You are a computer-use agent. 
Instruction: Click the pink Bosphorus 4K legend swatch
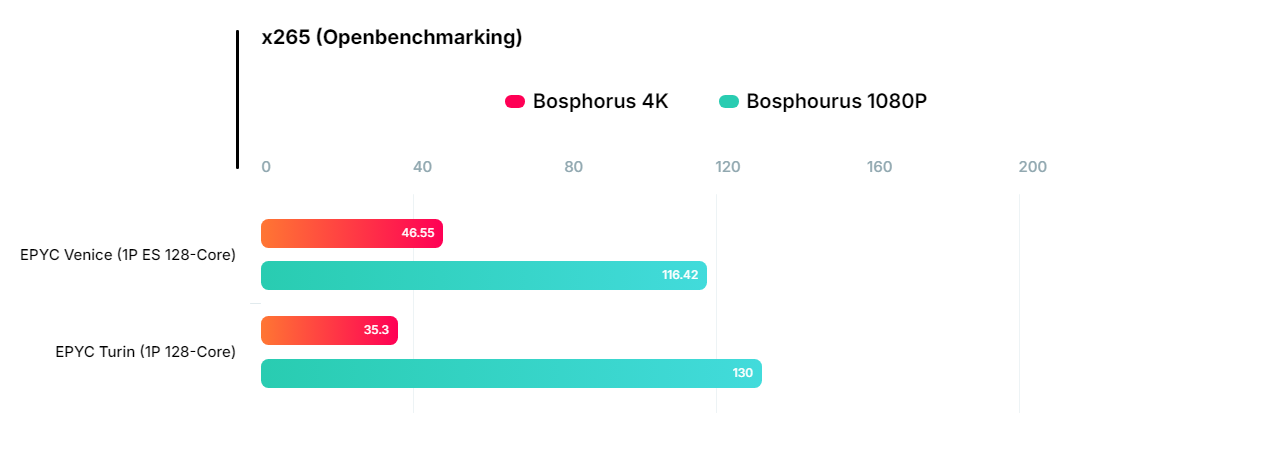pos(515,101)
